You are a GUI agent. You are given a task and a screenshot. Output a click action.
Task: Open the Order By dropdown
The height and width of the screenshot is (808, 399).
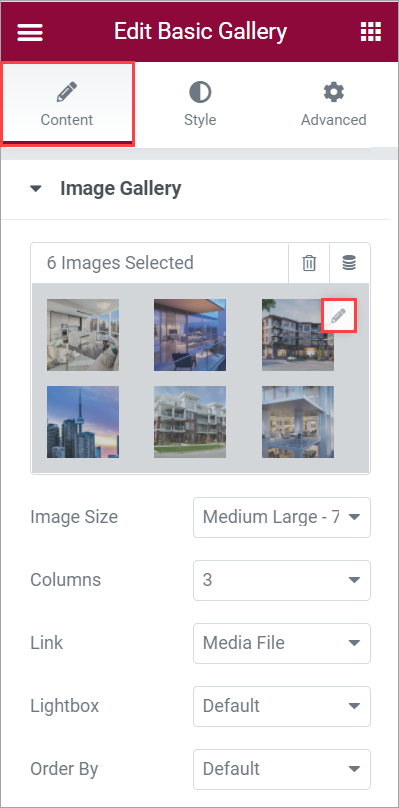click(x=281, y=769)
